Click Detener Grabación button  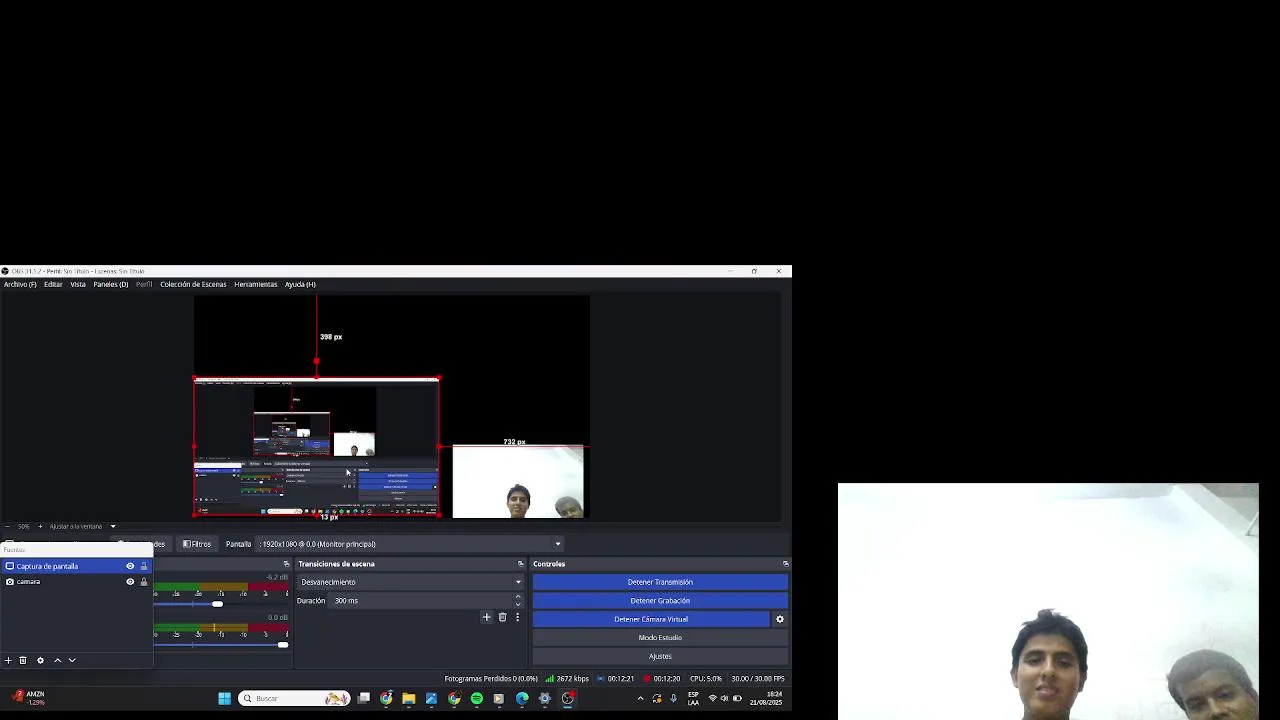click(660, 600)
